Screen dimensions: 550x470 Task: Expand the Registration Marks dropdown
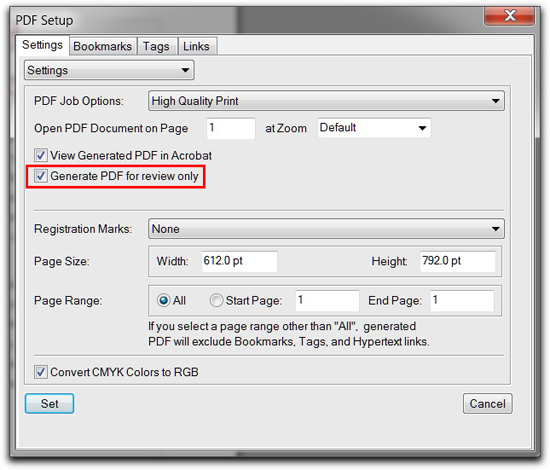point(326,229)
